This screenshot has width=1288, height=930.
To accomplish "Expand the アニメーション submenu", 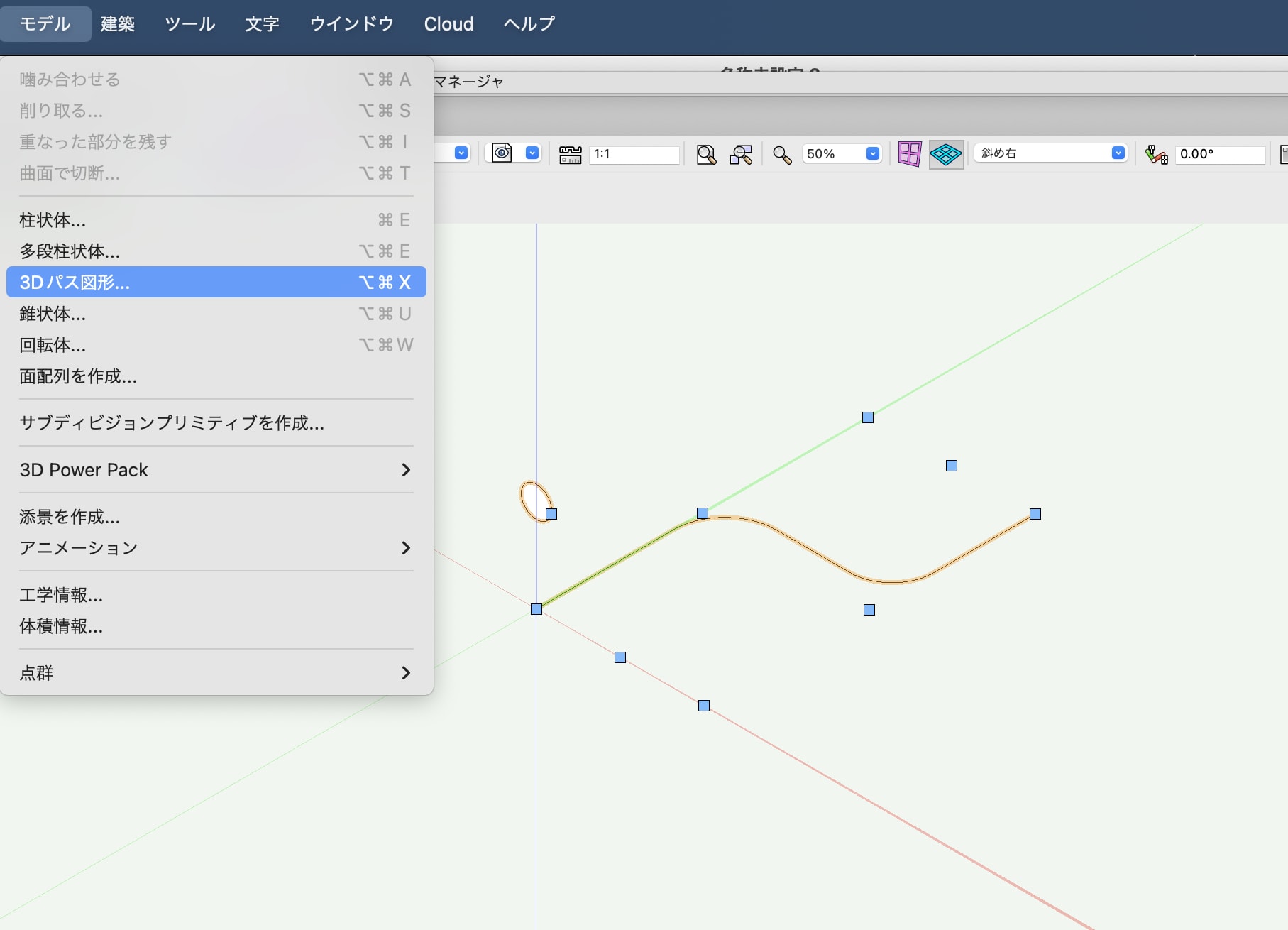I will (216, 548).
